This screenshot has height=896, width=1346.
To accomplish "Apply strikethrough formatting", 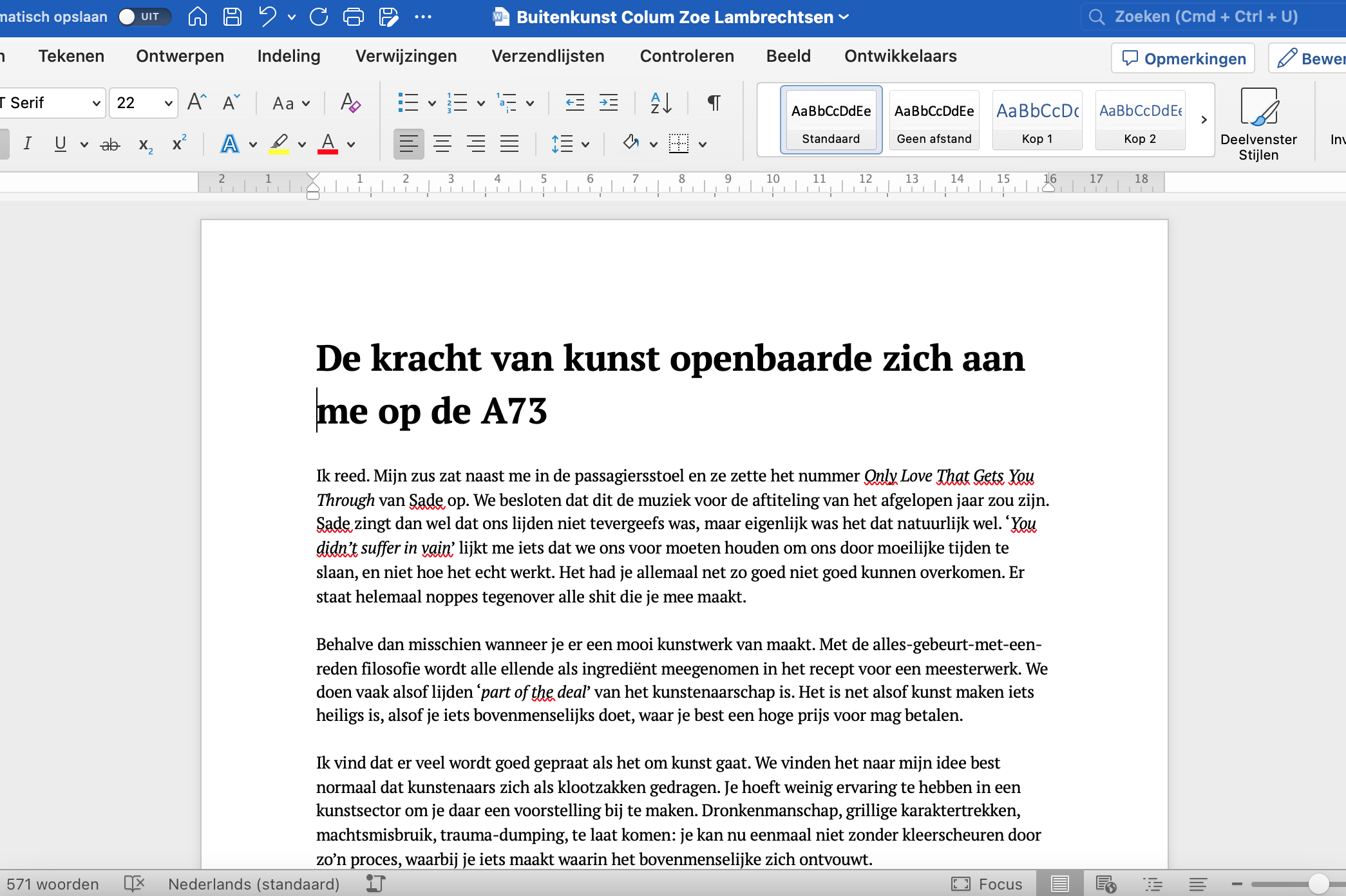I will tap(110, 144).
